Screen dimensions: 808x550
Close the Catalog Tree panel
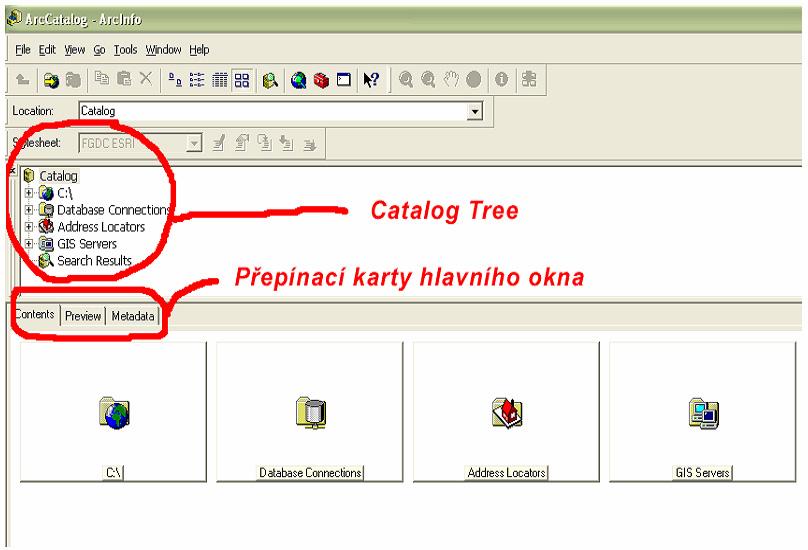[x=13, y=170]
